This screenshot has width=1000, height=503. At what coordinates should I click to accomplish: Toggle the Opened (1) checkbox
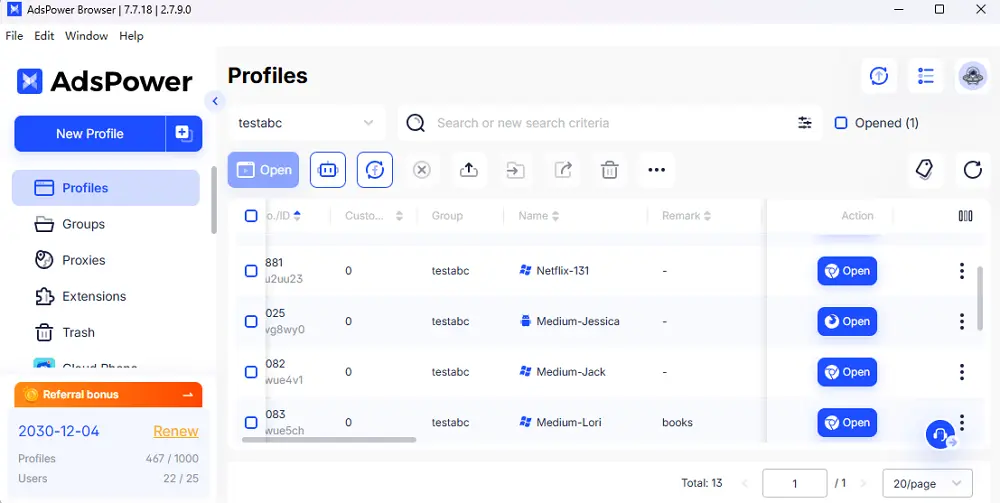(x=841, y=123)
